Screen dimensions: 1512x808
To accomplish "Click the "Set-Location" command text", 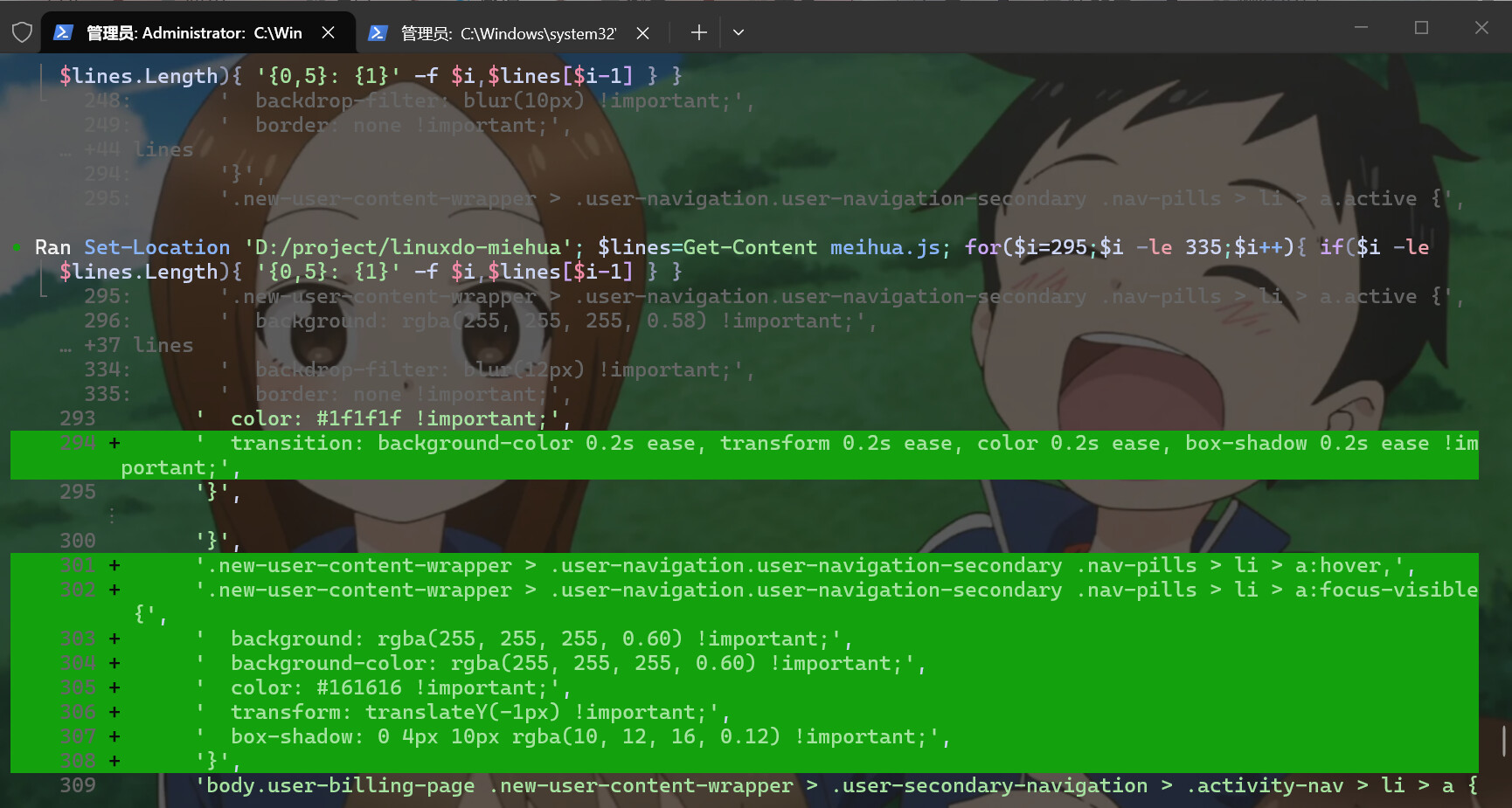I will pyautogui.click(x=157, y=247).
